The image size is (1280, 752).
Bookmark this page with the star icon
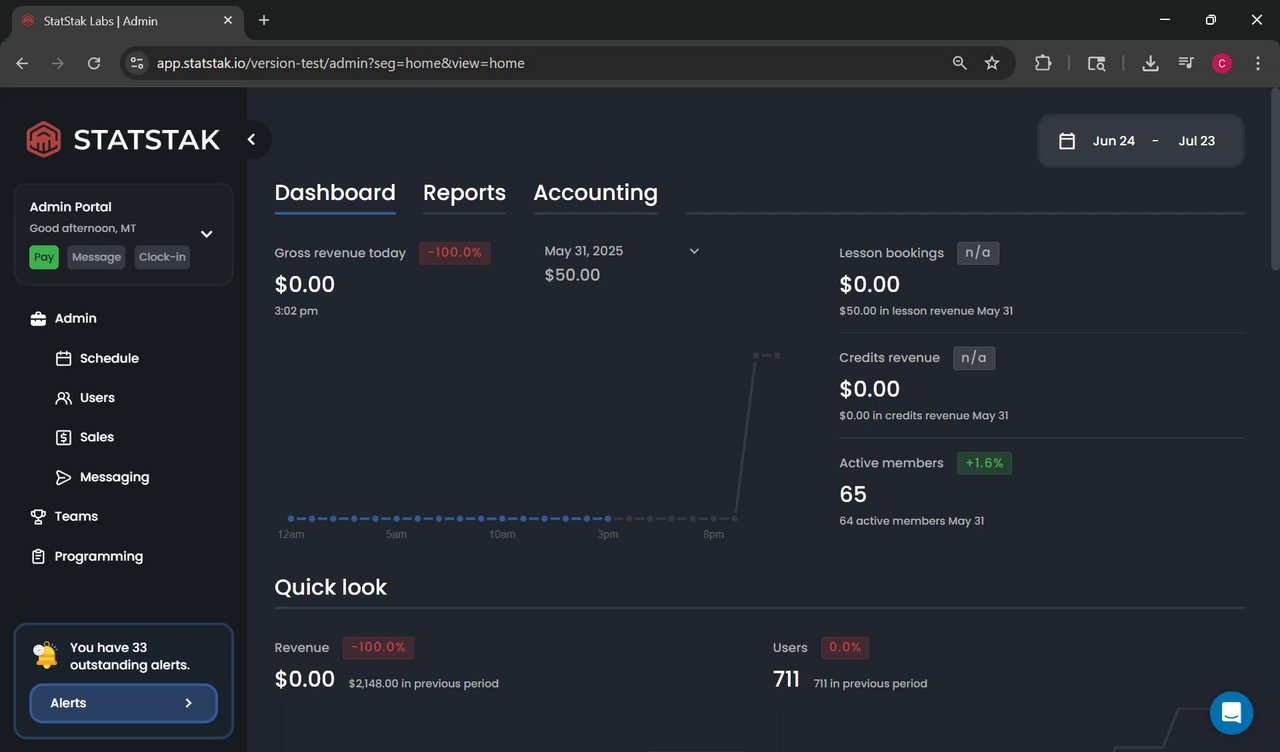[x=992, y=63]
